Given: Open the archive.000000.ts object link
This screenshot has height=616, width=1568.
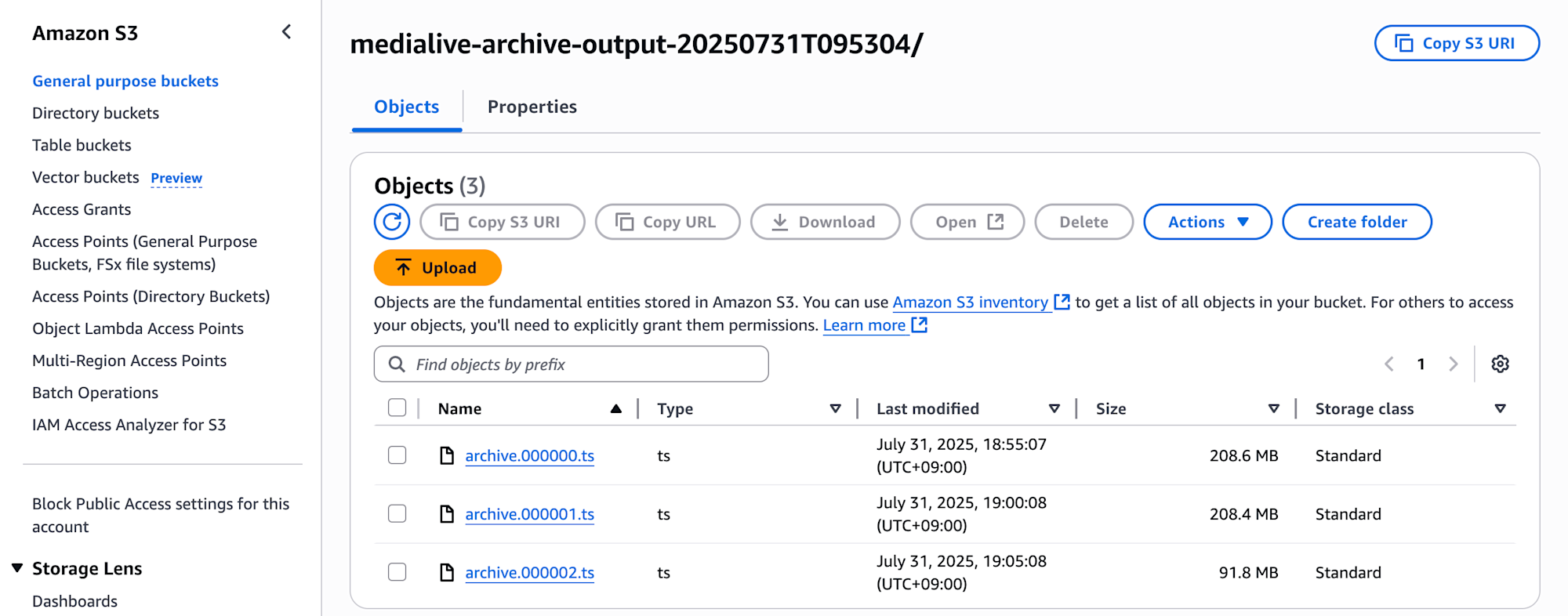Looking at the screenshot, I should coord(530,455).
